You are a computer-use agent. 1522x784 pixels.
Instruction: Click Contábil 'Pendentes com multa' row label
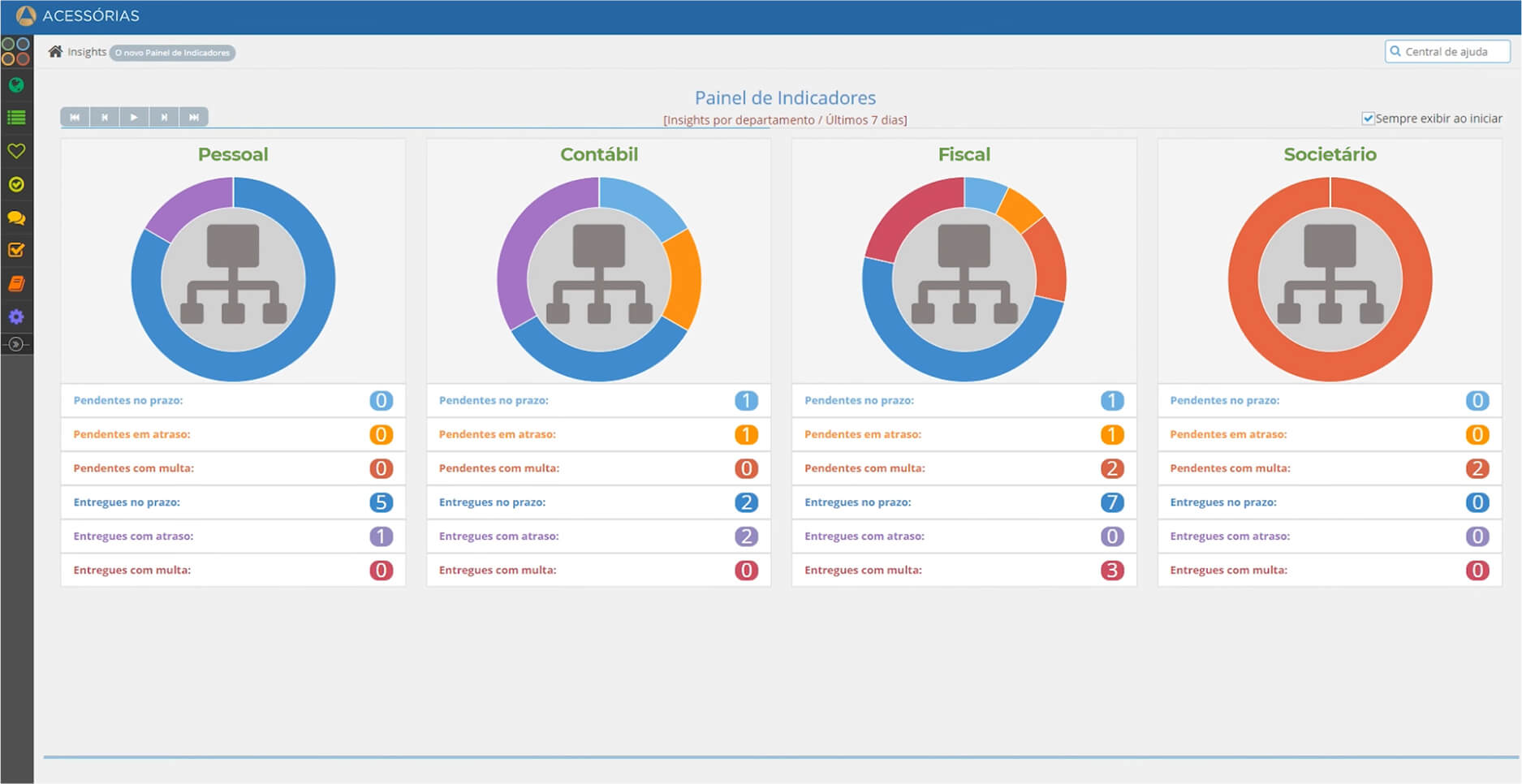[499, 468]
